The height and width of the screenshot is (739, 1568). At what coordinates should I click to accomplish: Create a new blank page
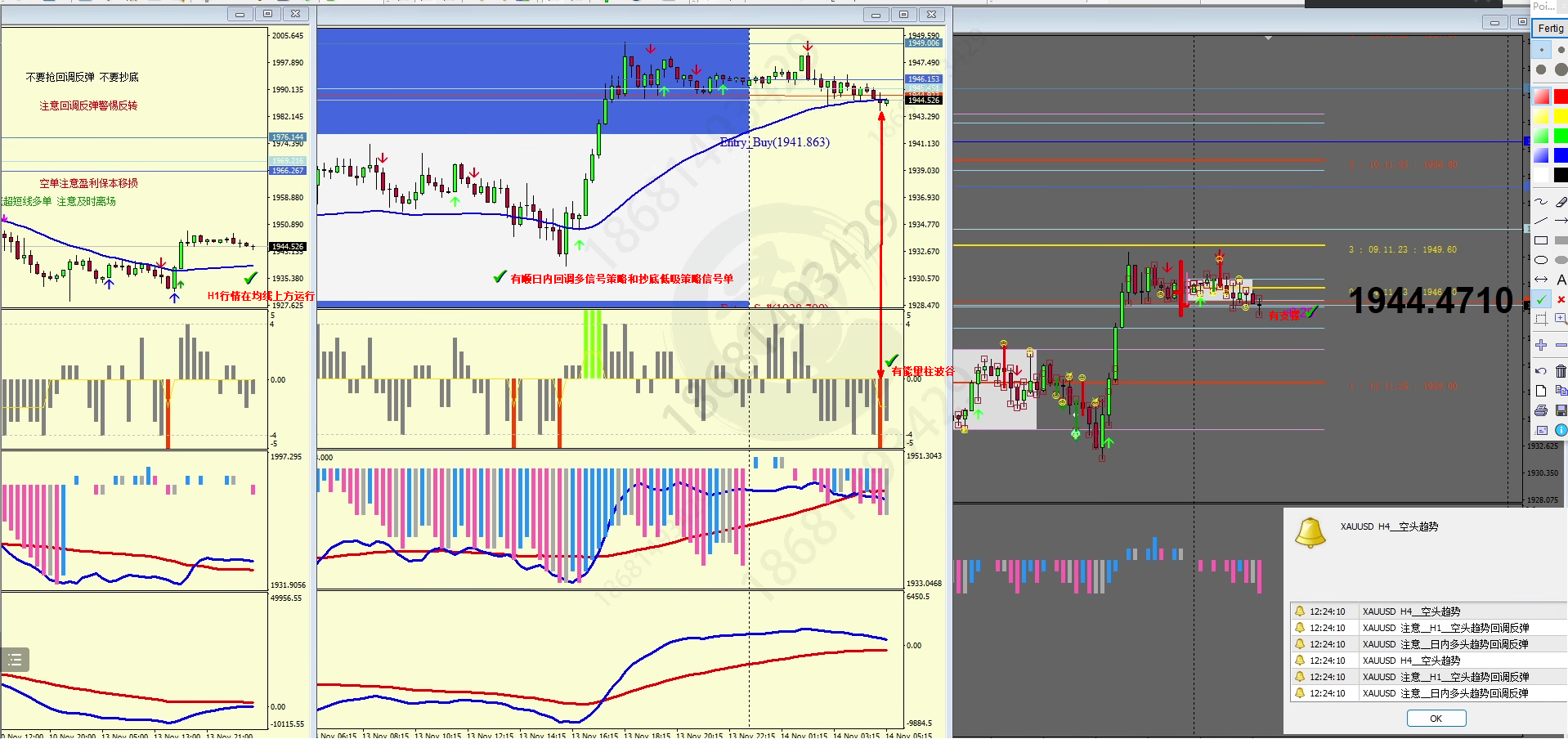click(x=1541, y=391)
